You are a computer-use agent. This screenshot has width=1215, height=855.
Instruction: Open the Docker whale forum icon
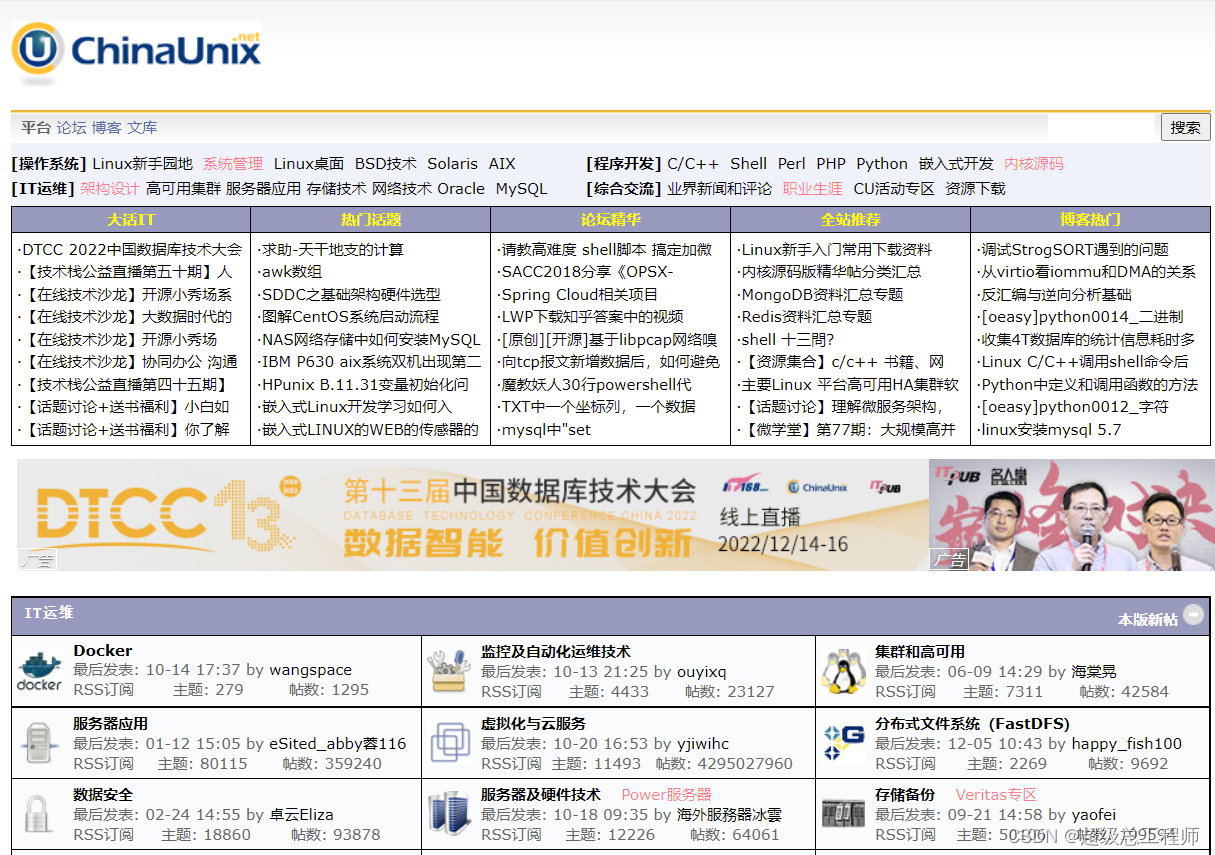click(x=40, y=671)
